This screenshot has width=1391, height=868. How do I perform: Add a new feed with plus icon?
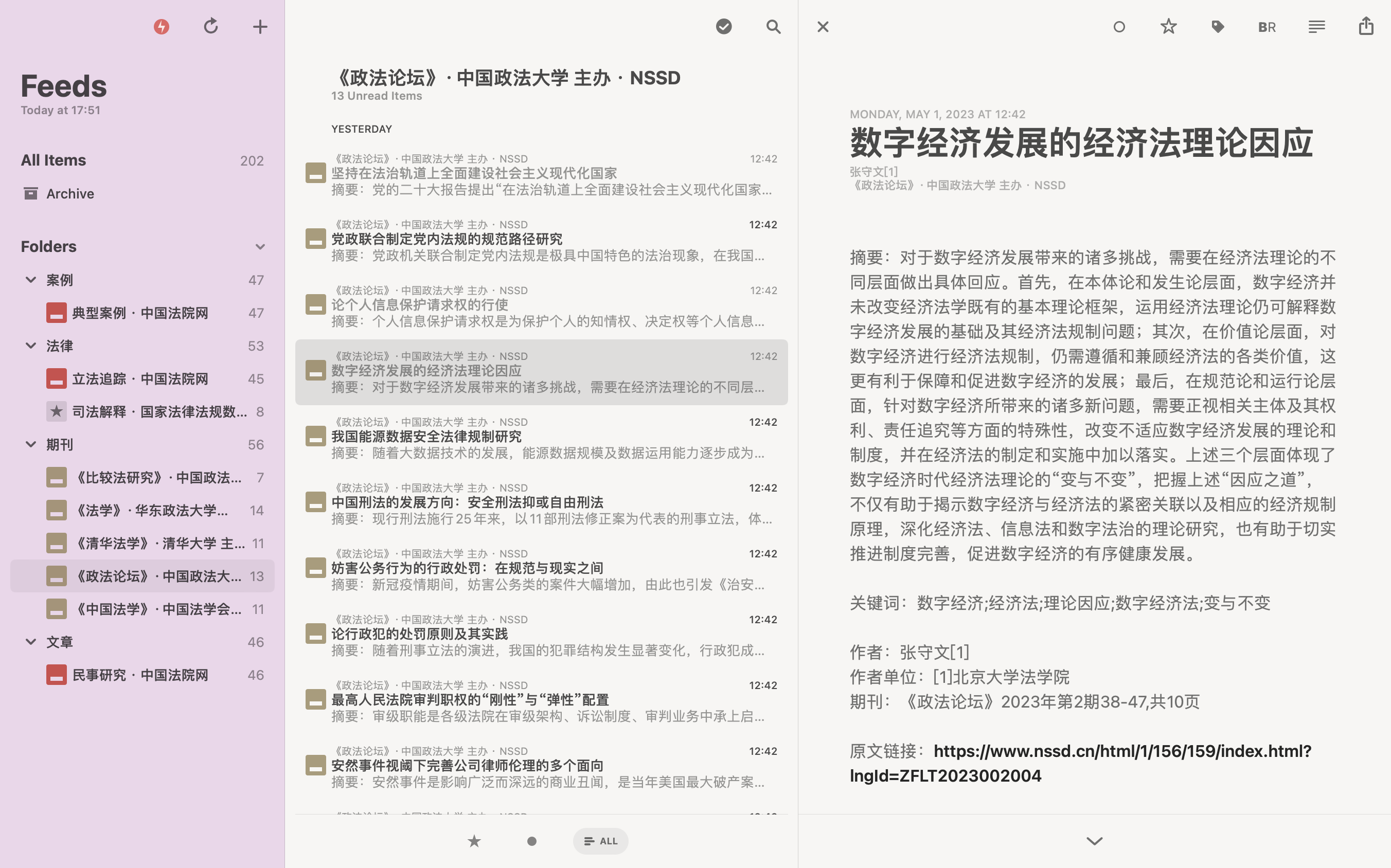point(260,26)
